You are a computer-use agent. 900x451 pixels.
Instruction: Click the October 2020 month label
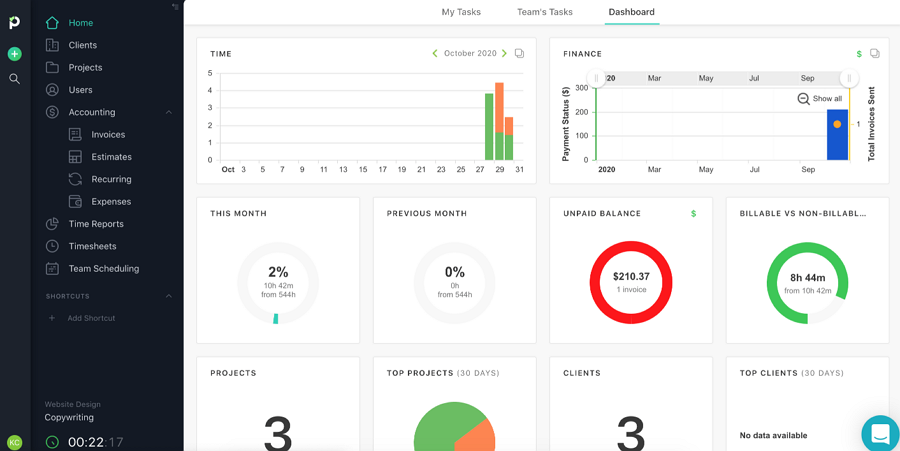click(470, 53)
